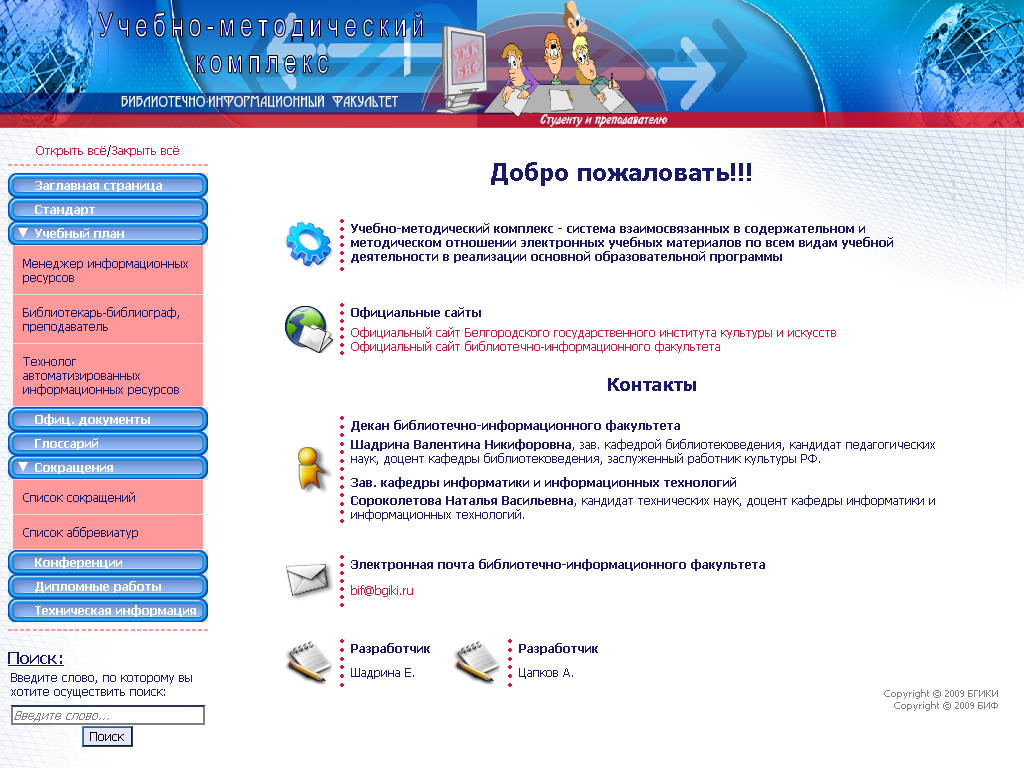Click the notepad icon beside Цапков А.

[476, 660]
